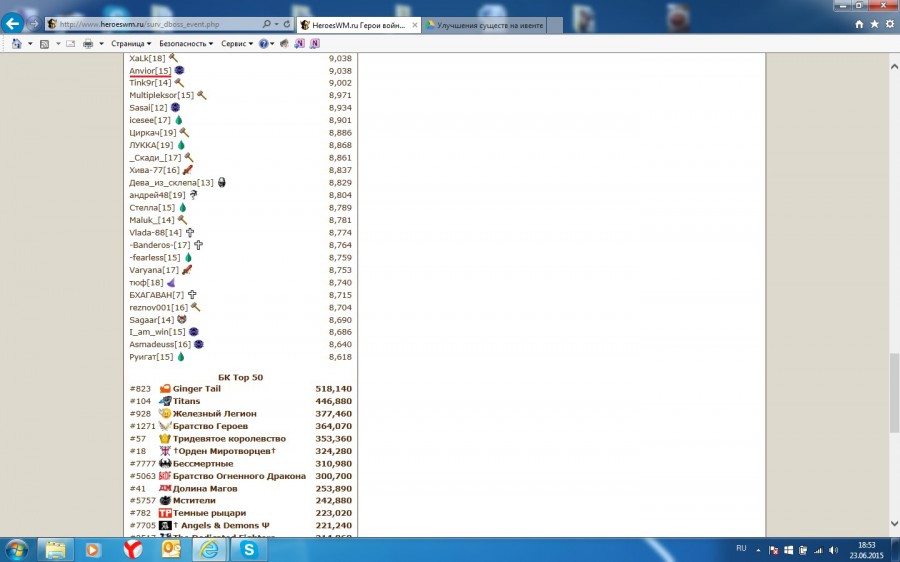
Task: Click Темные рыцари clan emblem icon
Action: (165, 513)
